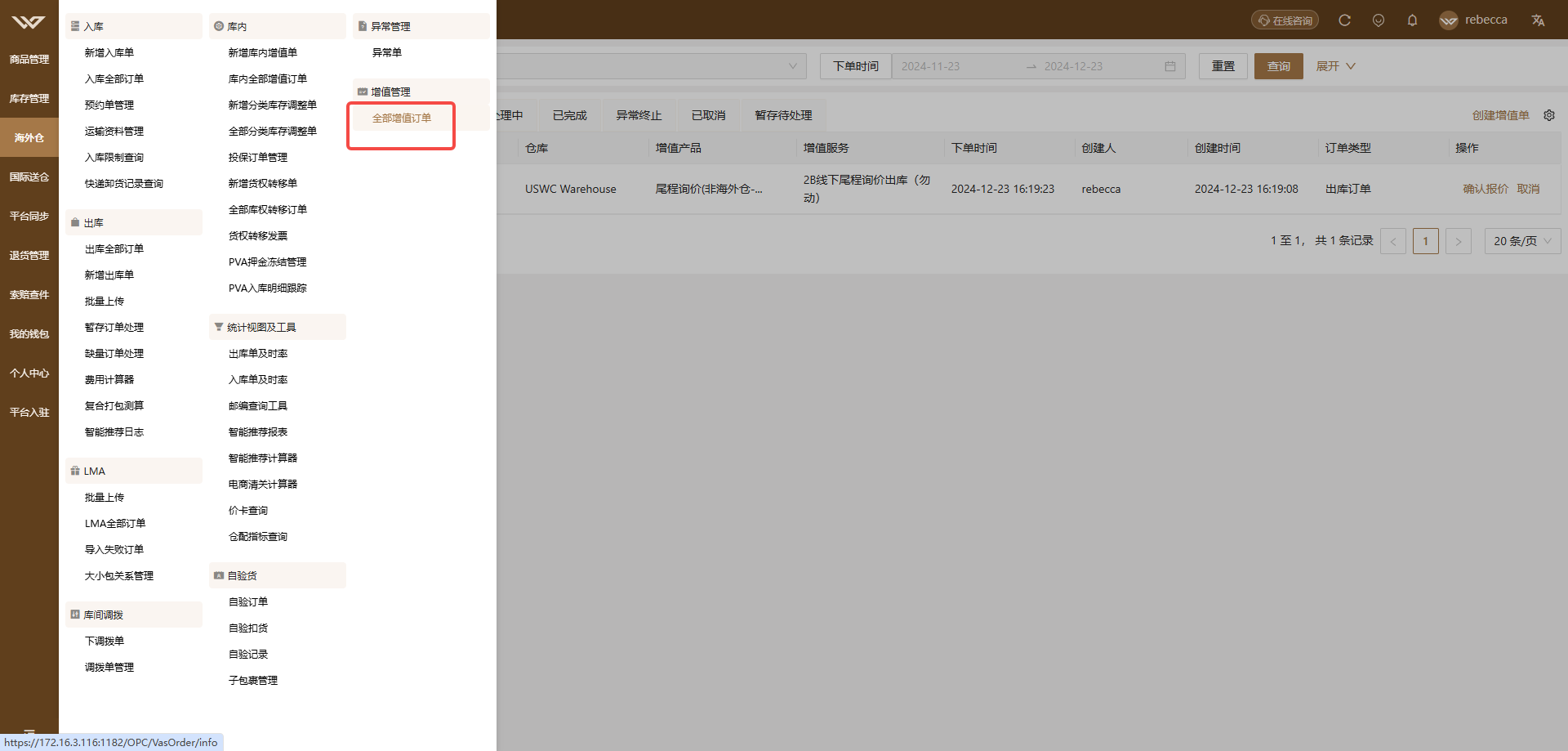Switch to 异常终止 tab
This screenshot has height=751, width=1568.
[639, 115]
